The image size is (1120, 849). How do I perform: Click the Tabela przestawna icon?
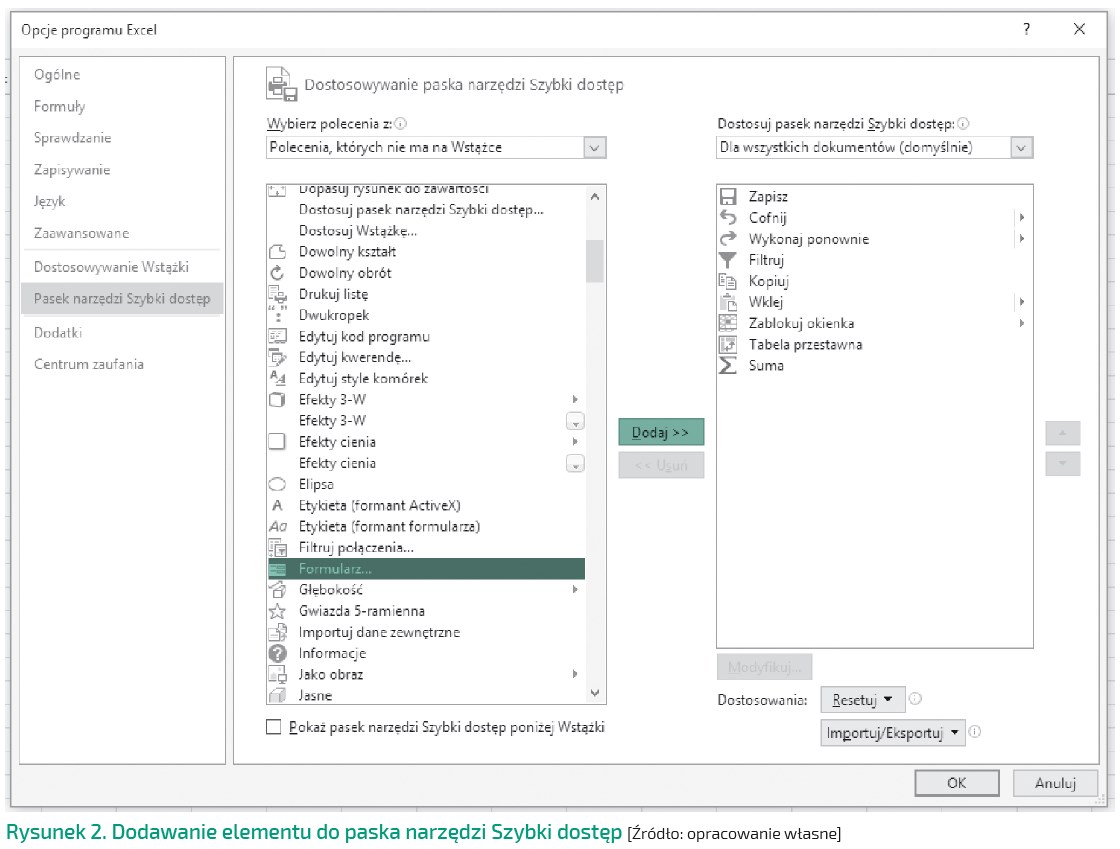pos(728,344)
